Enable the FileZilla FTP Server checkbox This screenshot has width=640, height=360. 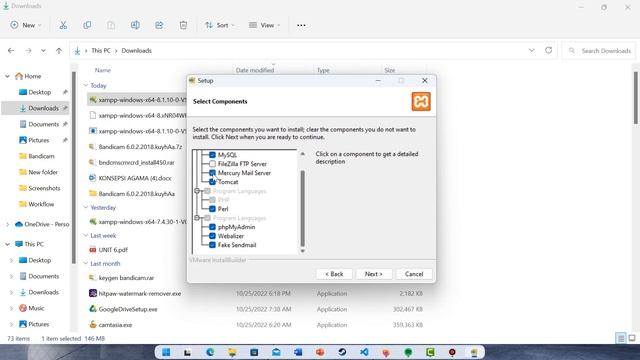pyautogui.click(x=212, y=164)
